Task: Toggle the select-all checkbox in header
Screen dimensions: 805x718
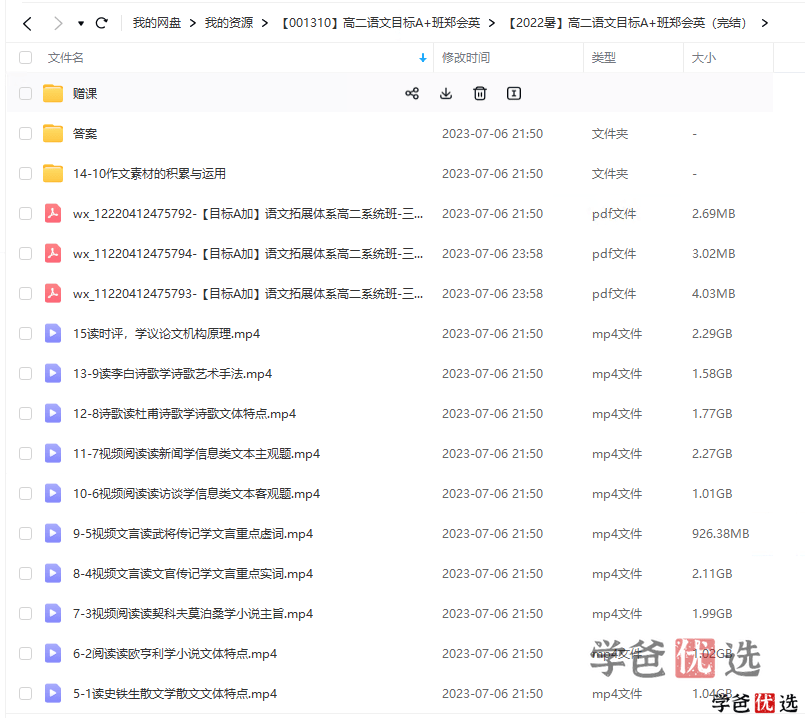Action: click(25, 57)
